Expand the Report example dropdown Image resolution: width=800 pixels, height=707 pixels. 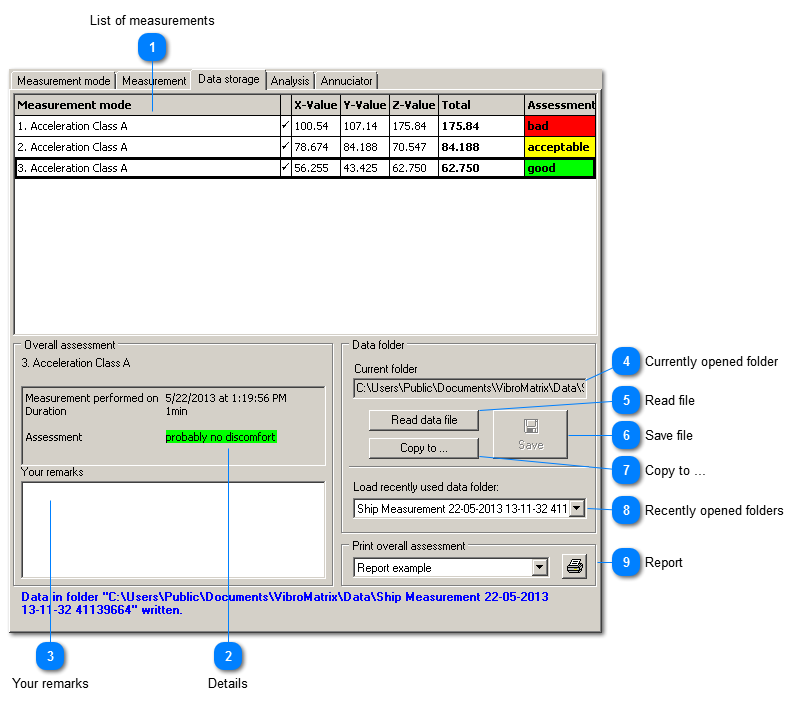tap(540, 567)
